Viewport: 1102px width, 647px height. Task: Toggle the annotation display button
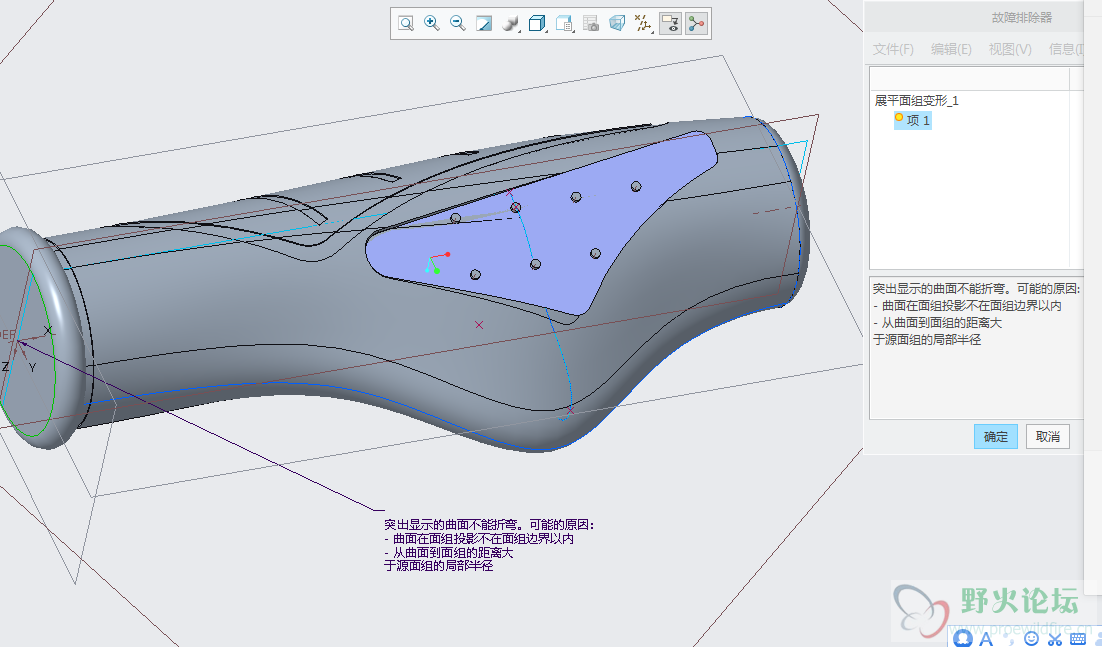tap(671, 24)
